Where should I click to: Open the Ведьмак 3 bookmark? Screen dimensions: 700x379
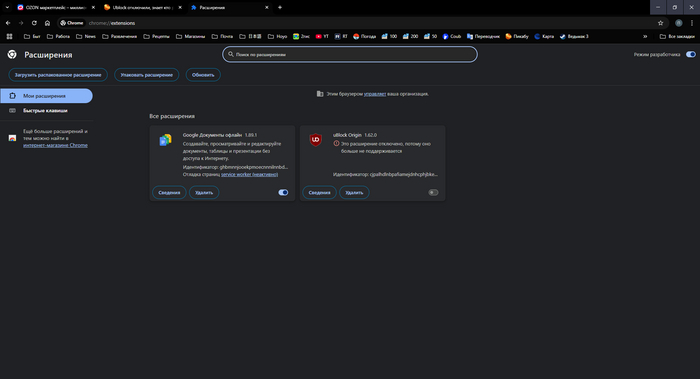point(574,37)
